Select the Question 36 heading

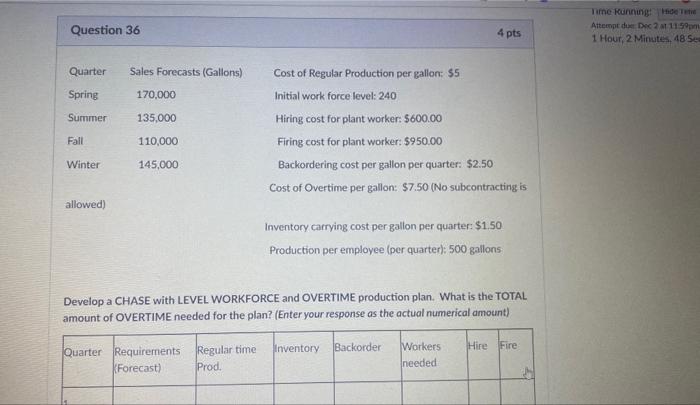(x=105, y=30)
